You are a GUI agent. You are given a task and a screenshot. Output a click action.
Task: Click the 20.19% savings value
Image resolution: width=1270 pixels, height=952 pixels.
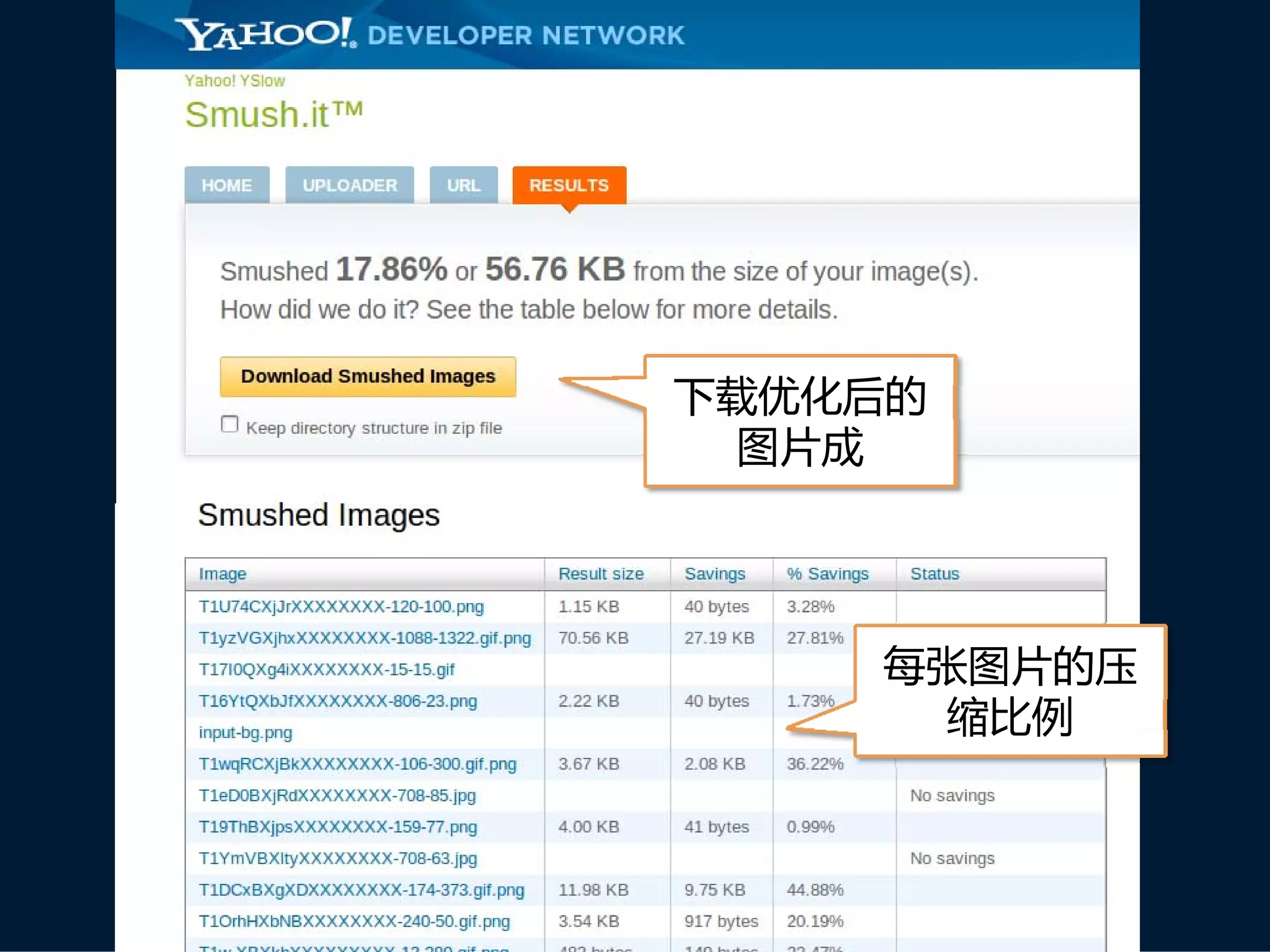[815, 922]
